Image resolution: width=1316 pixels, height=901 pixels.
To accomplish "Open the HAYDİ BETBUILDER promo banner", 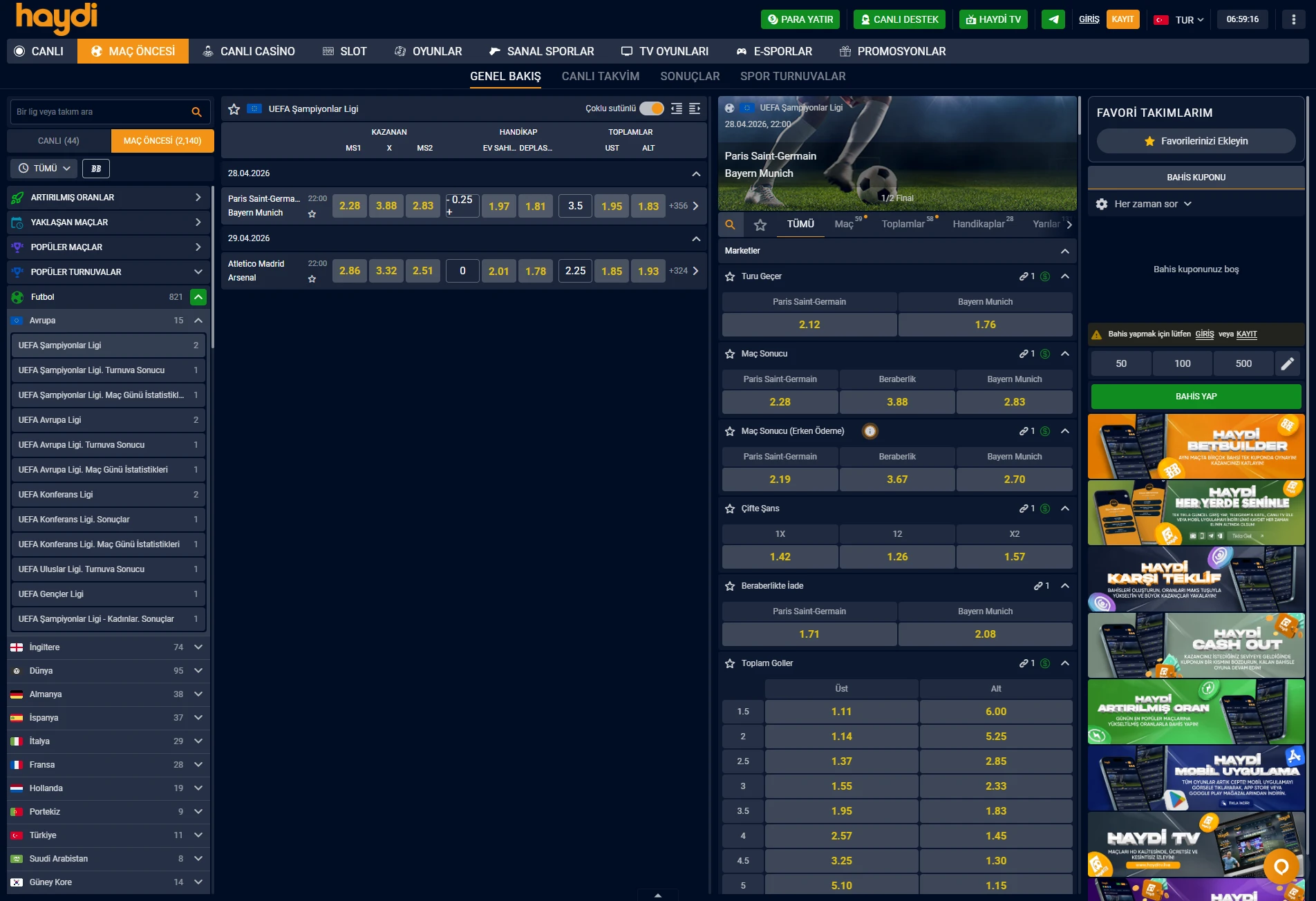I will 1196,446.
